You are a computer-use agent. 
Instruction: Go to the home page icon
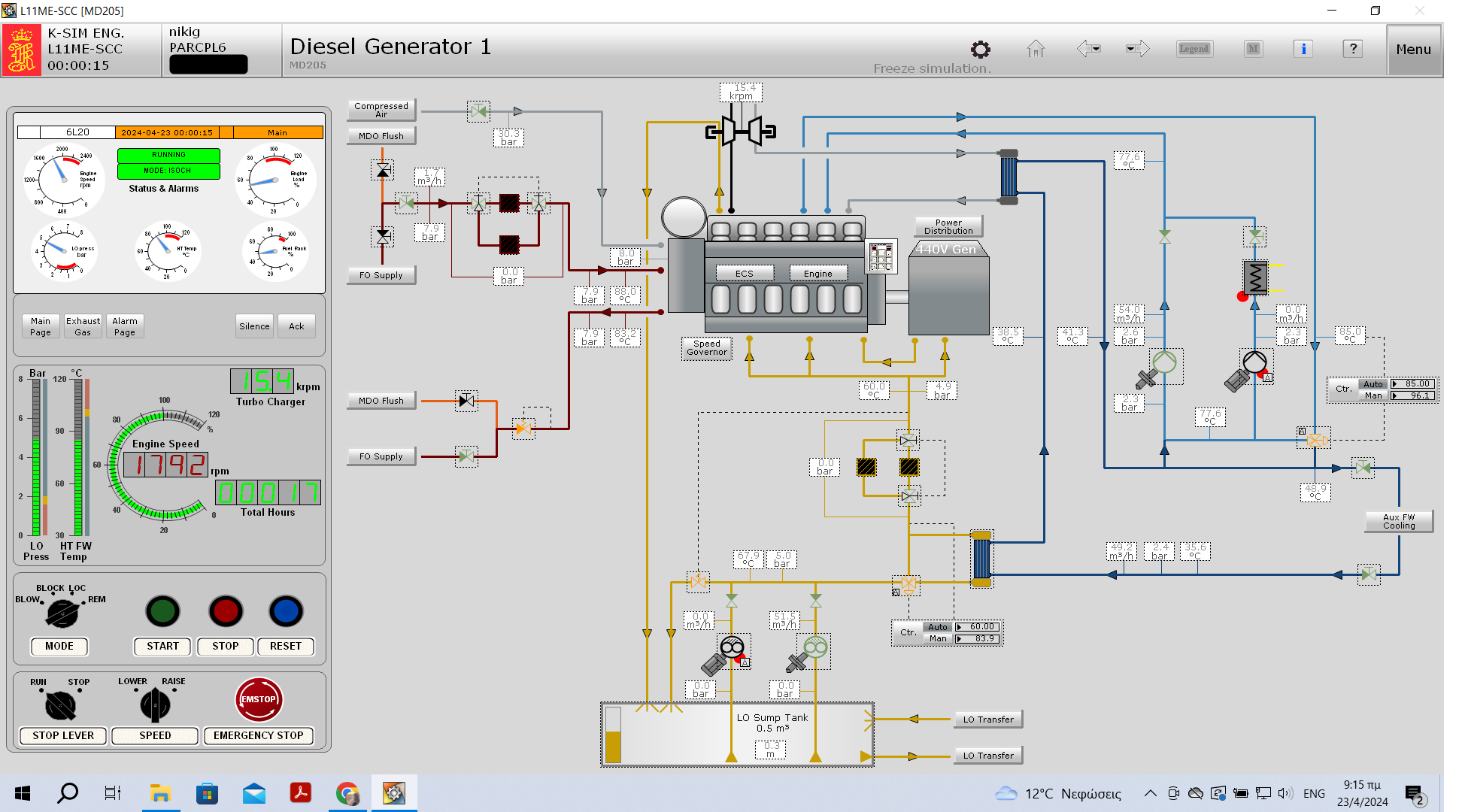pyautogui.click(x=1036, y=50)
